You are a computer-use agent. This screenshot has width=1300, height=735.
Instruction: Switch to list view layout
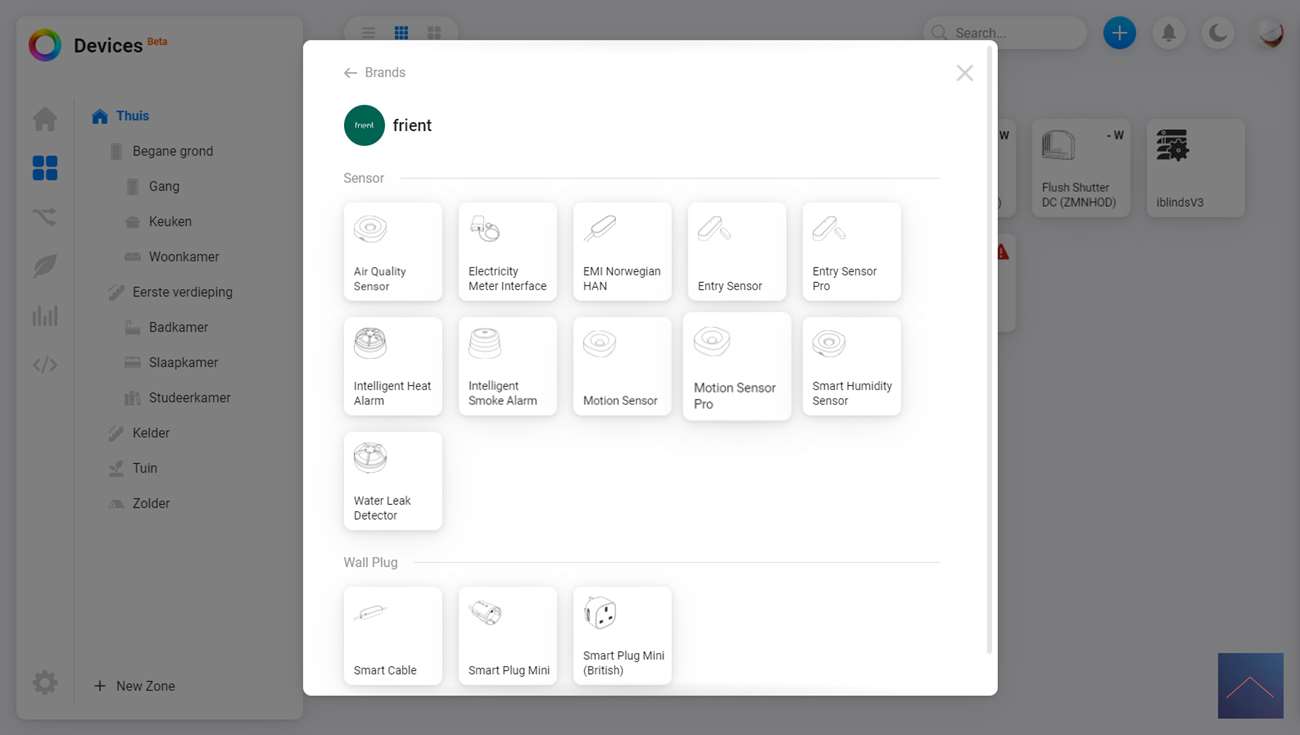[x=368, y=33]
